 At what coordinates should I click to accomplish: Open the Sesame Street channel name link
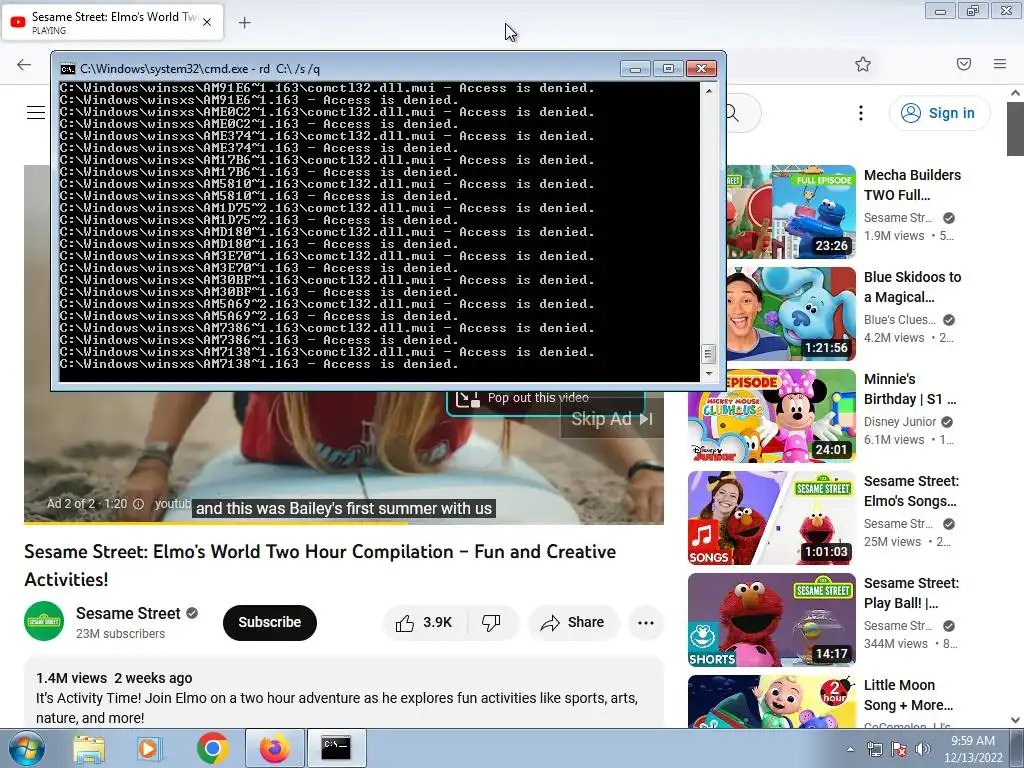(128, 613)
